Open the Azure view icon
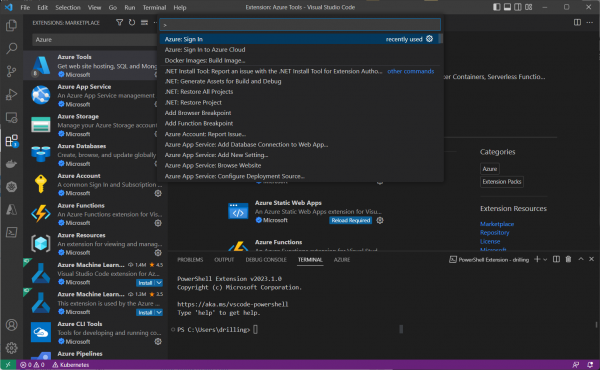The image size is (600, 370). point(11,210)
